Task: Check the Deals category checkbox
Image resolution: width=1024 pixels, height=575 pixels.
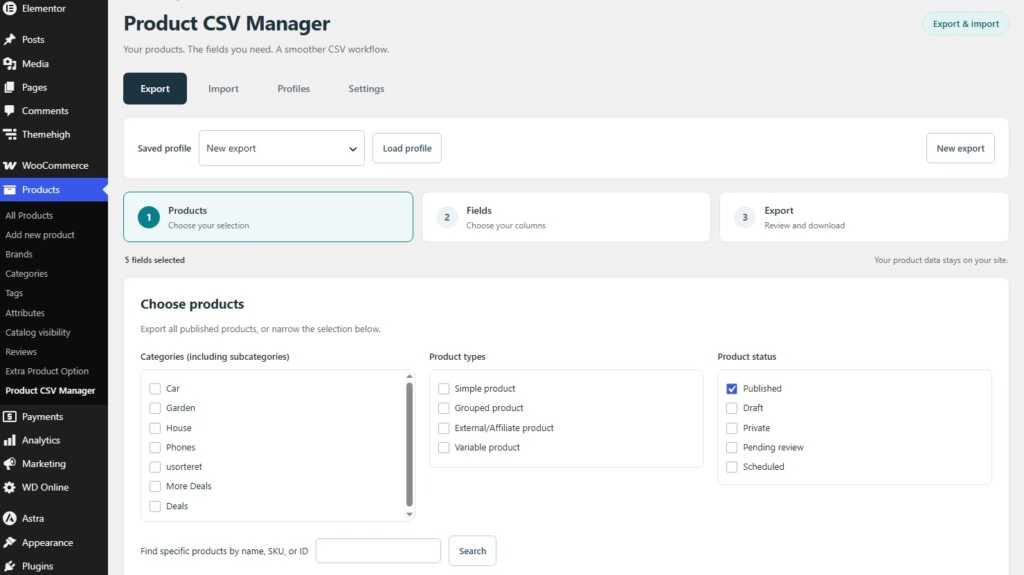Action: click(x=155, y=506)
